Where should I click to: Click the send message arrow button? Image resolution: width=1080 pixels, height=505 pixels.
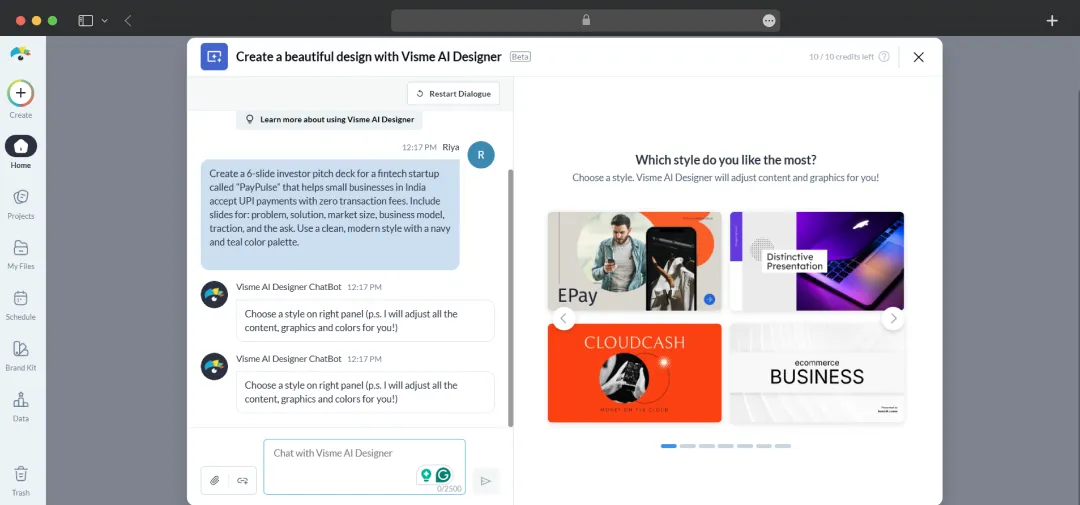(486, 481)
